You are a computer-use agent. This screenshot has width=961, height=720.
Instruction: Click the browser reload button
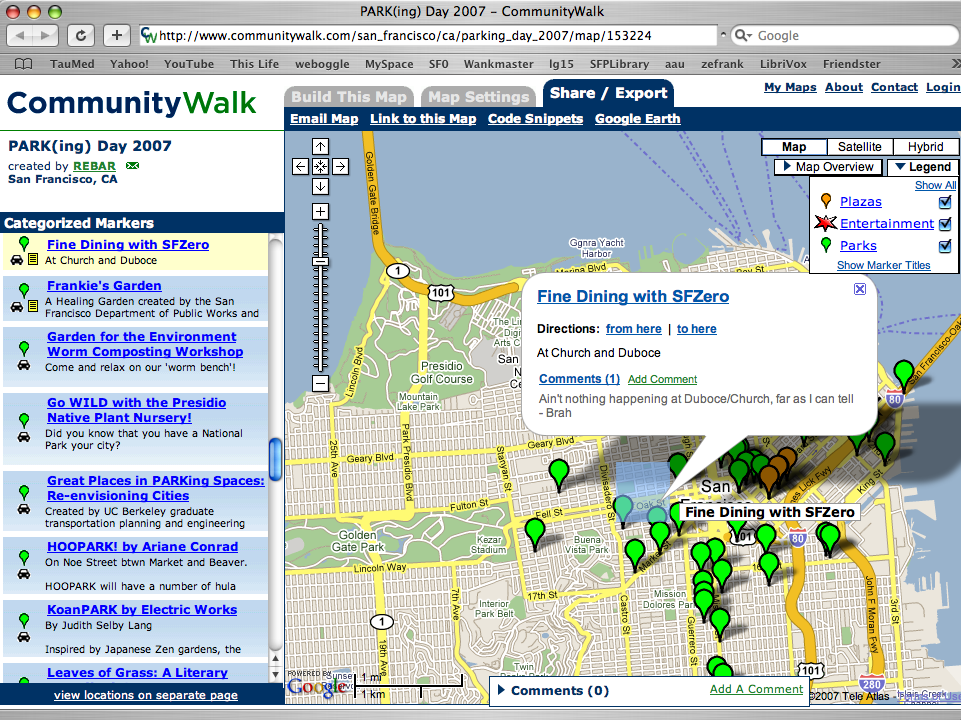82,35
